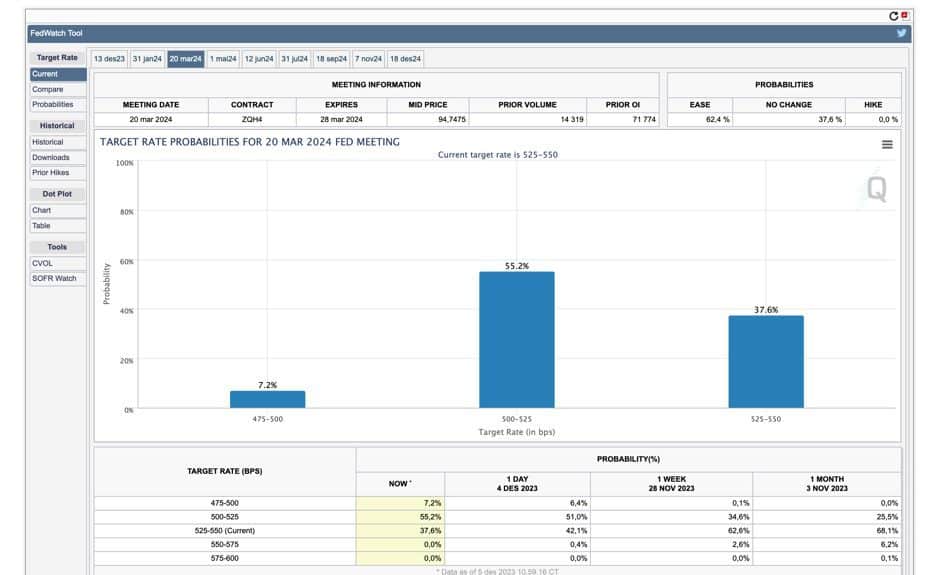
Task: Click the 1 WEEK 28 NOV 2023 header
Action: click(671, 484)
